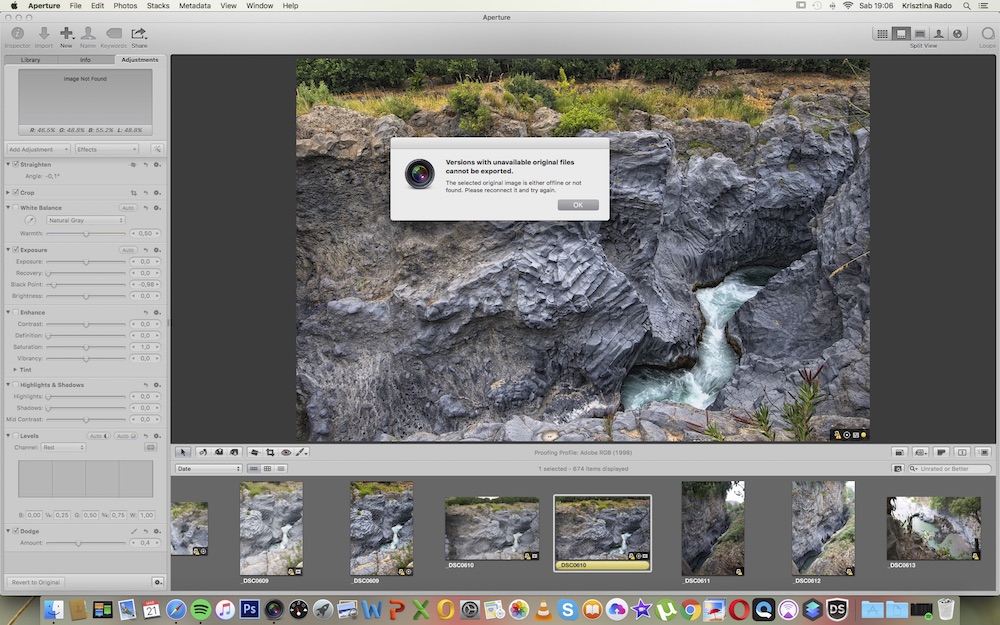
Task: Click the Keywords toolbar icon
Action: 113,34
